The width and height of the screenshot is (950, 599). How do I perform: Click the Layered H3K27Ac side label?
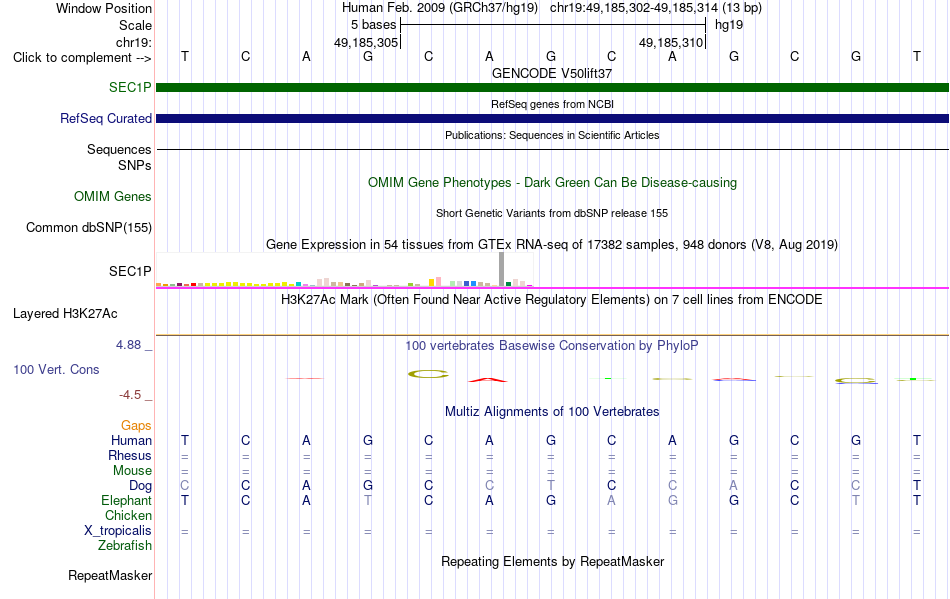click(65, 314)
